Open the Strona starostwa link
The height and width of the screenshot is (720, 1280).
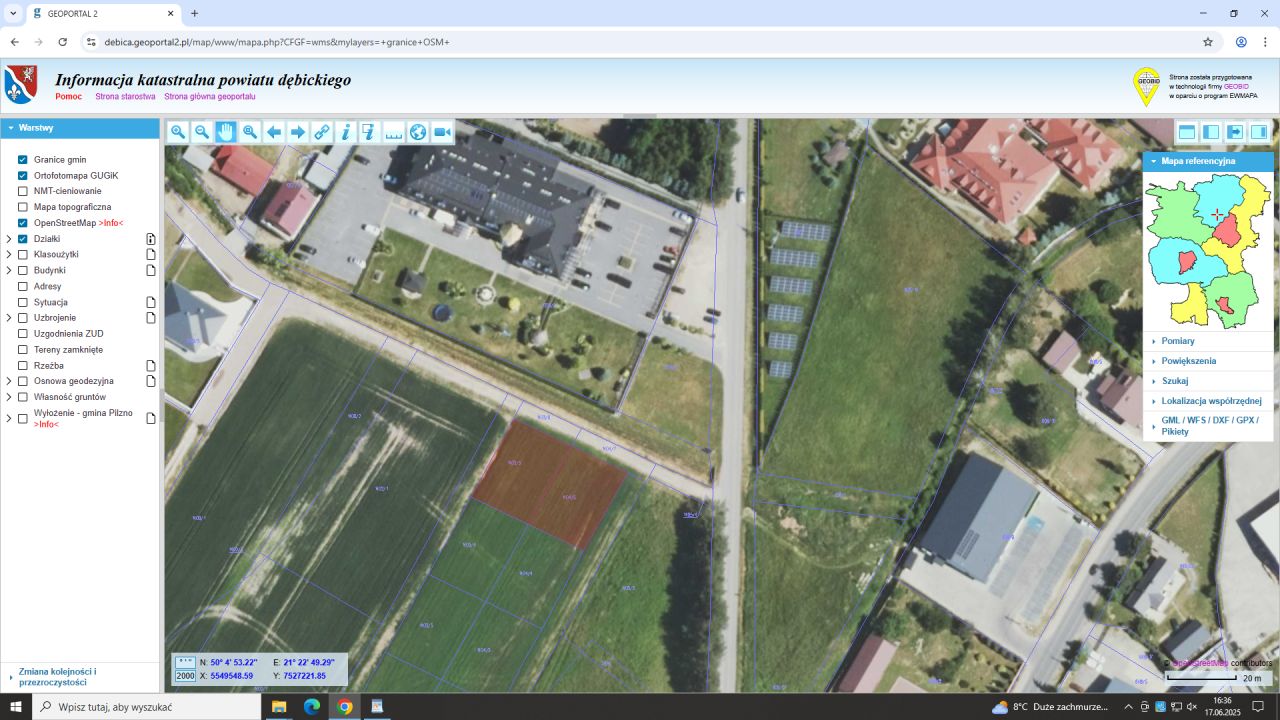pos(125,97)
